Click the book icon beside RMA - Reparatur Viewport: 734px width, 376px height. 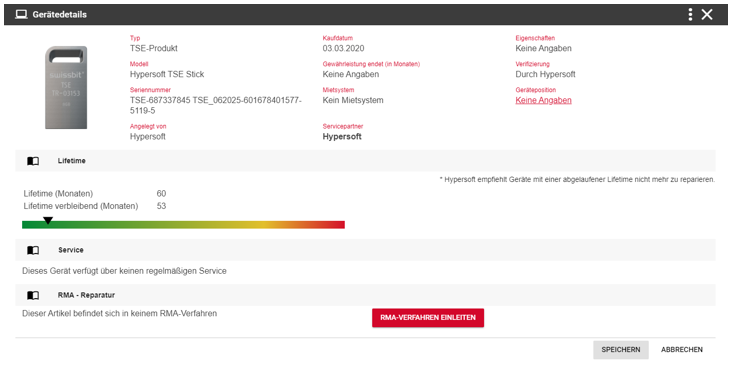33,295
